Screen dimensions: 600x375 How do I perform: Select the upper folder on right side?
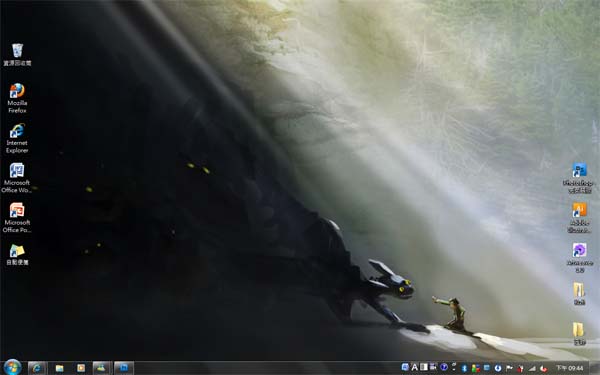pos(579,294)
